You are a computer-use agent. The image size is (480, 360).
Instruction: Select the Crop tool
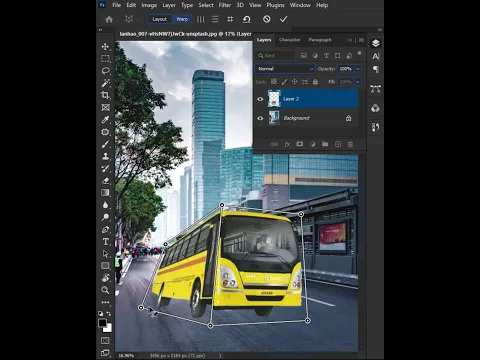tap(105, 95)
